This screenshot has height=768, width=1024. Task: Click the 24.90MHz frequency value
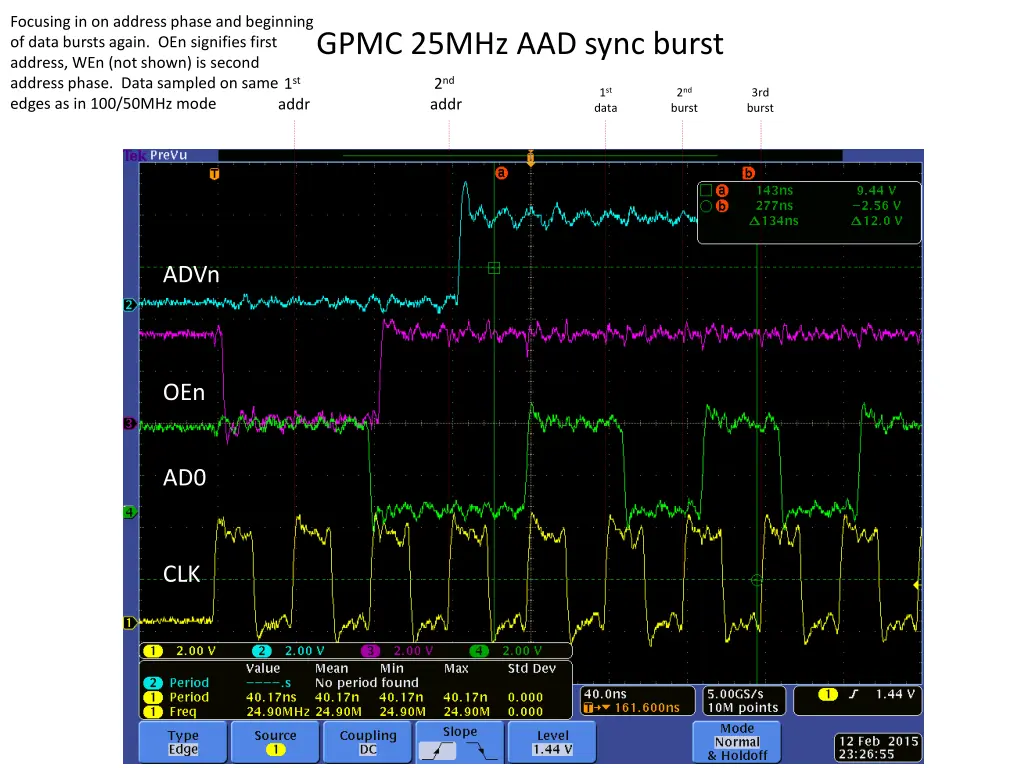(x=278, y=711)
